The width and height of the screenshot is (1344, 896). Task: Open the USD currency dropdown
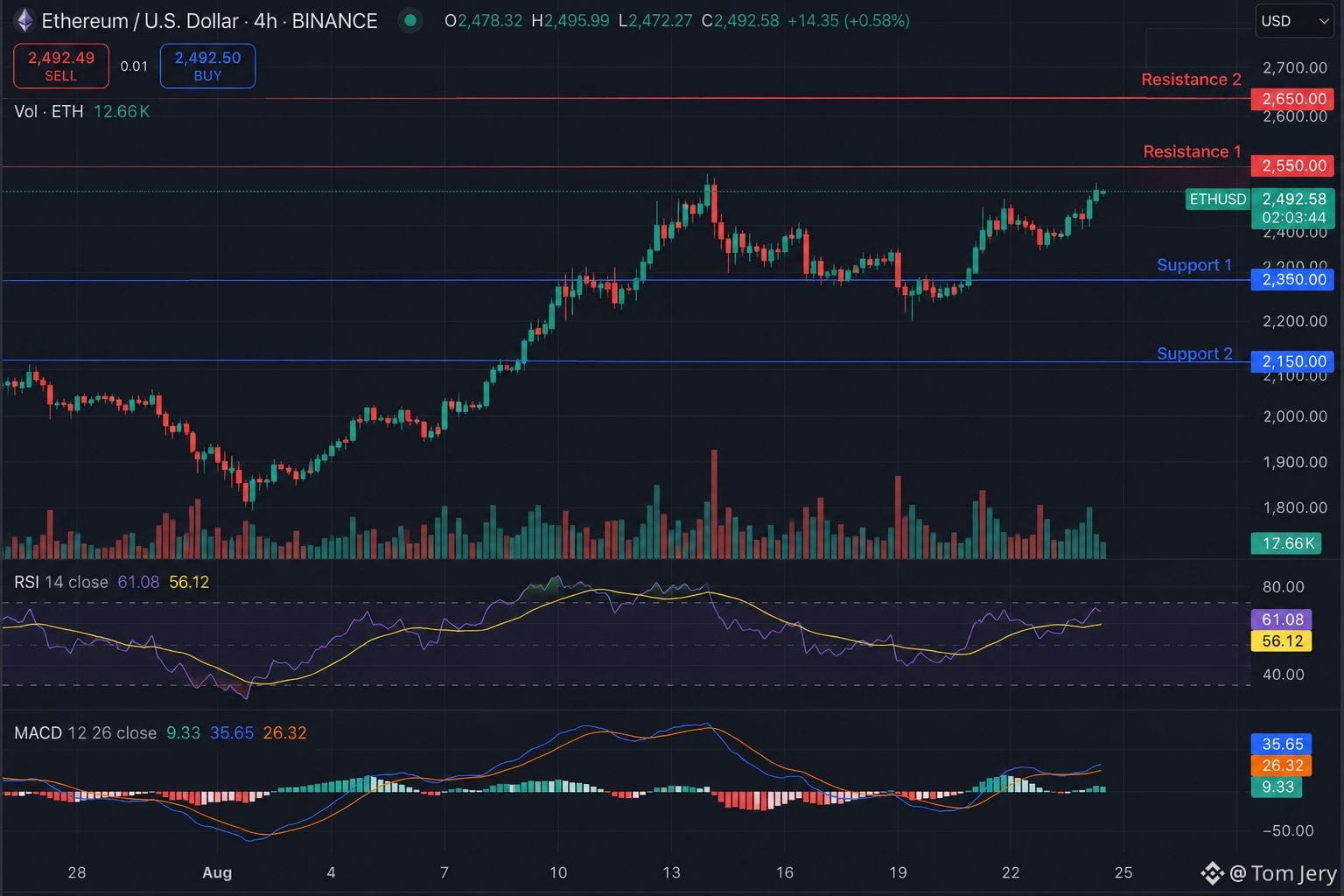pyautogui.click(x=1295, y=21)
